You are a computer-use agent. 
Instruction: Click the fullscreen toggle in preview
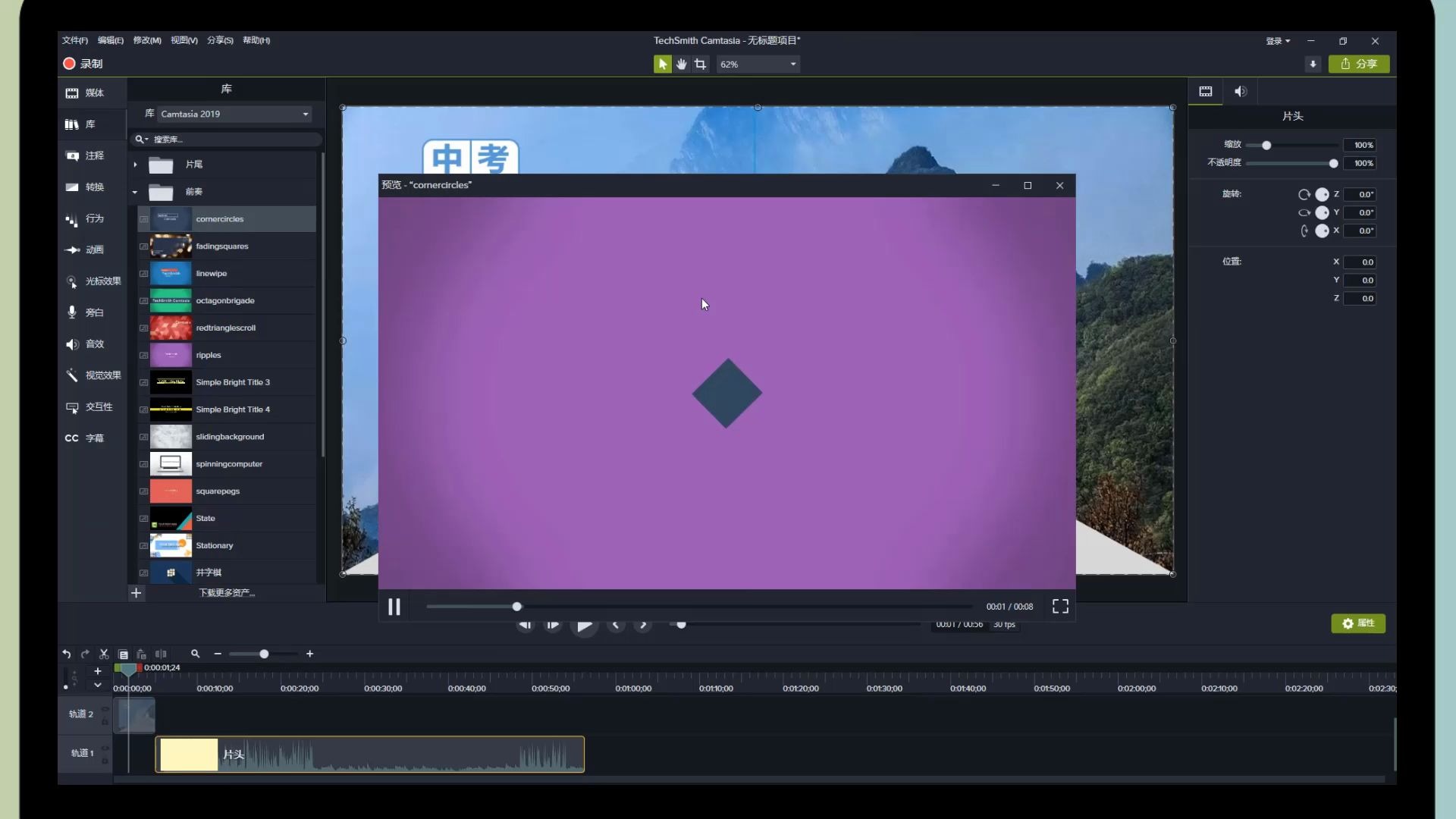click(1060, 606)
